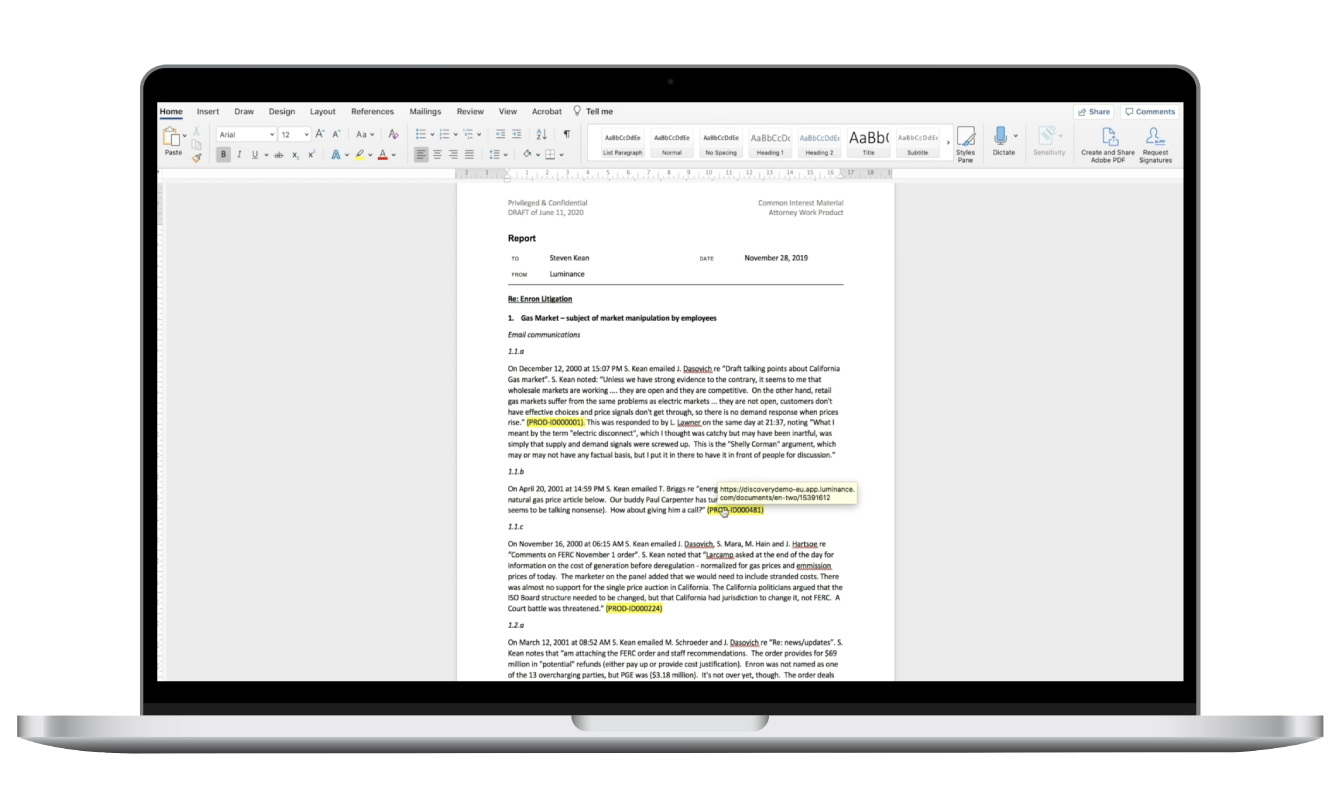Screen dimensions: 1341x810
Task: Toggle strikethrough formatting
Action: point(278,155)
